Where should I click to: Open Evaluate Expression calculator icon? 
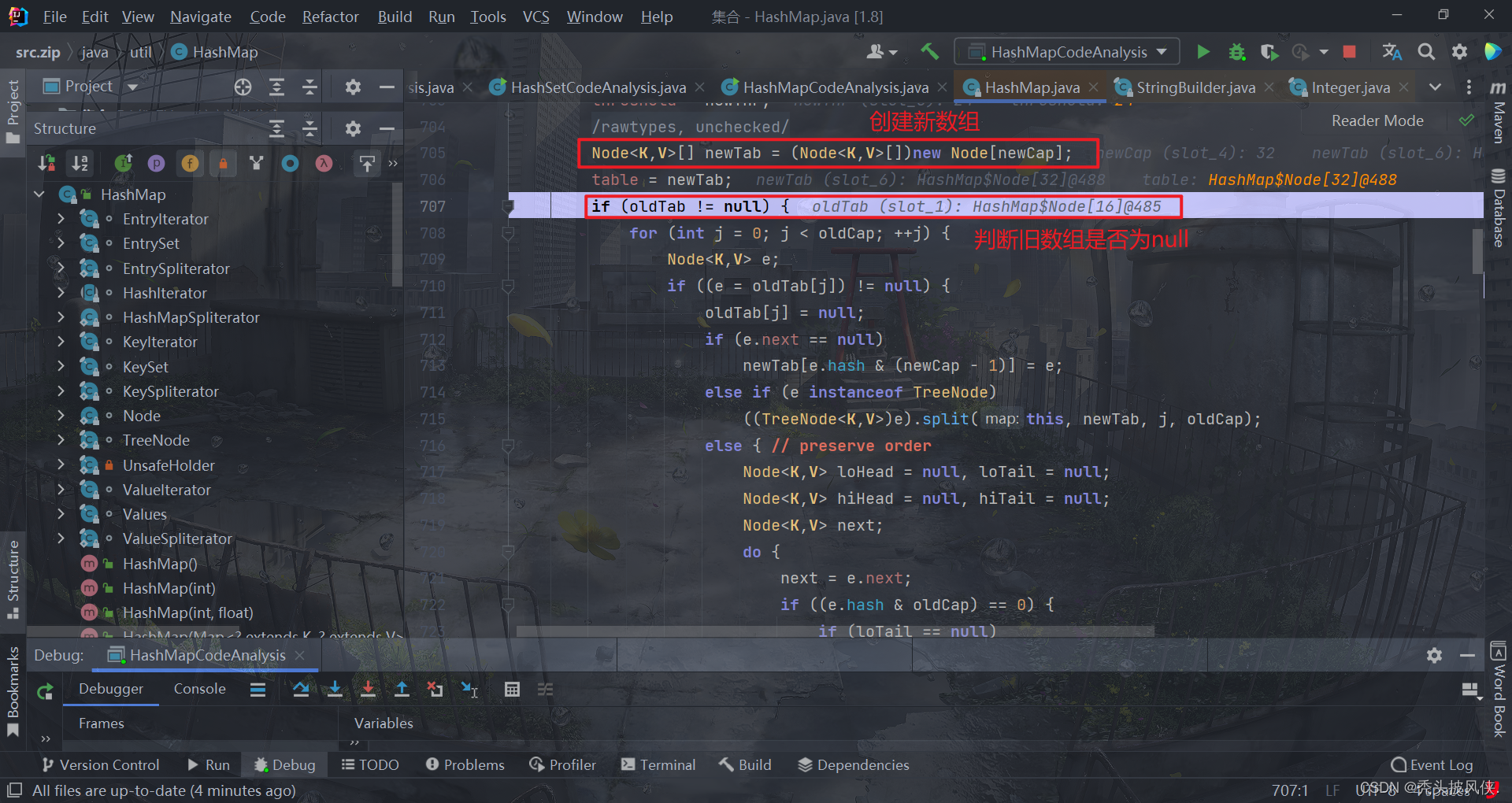point(512,690)
